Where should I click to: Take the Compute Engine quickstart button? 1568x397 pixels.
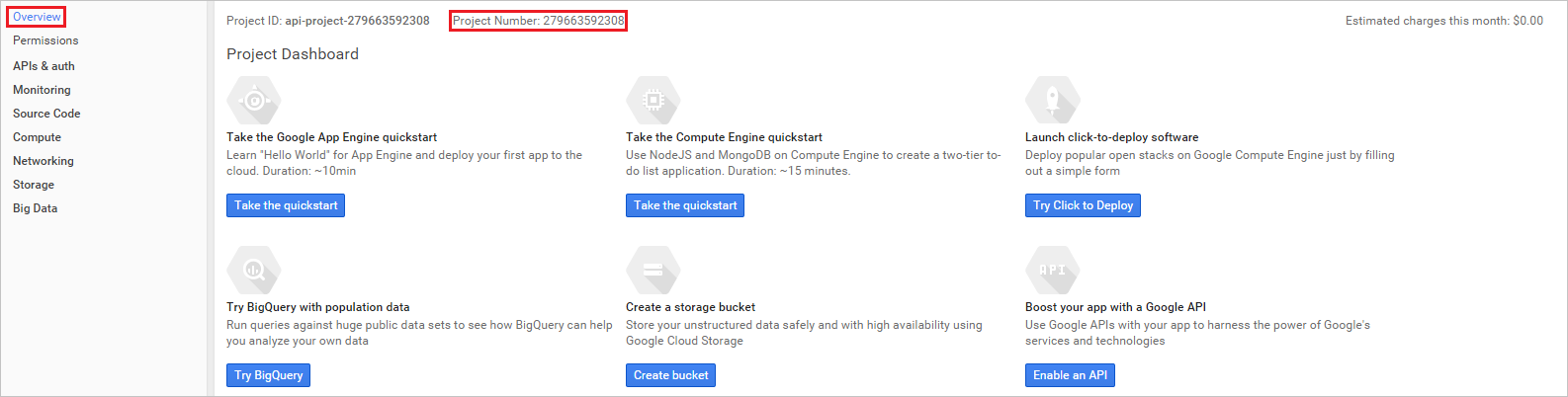pos(685,205)
